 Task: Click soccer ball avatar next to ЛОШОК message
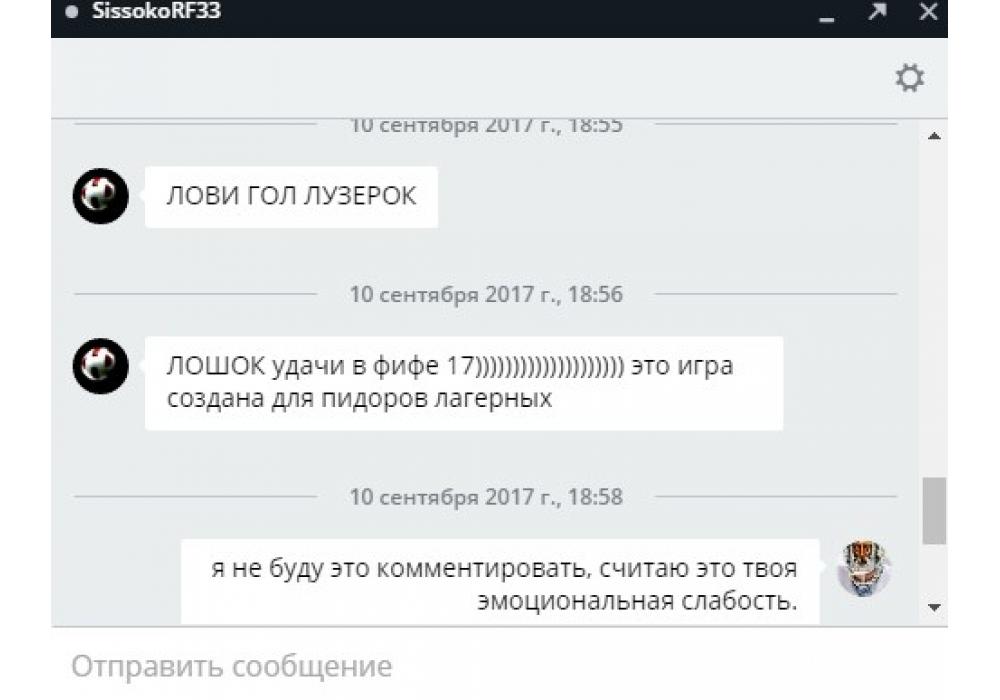(x=101, y=366)
